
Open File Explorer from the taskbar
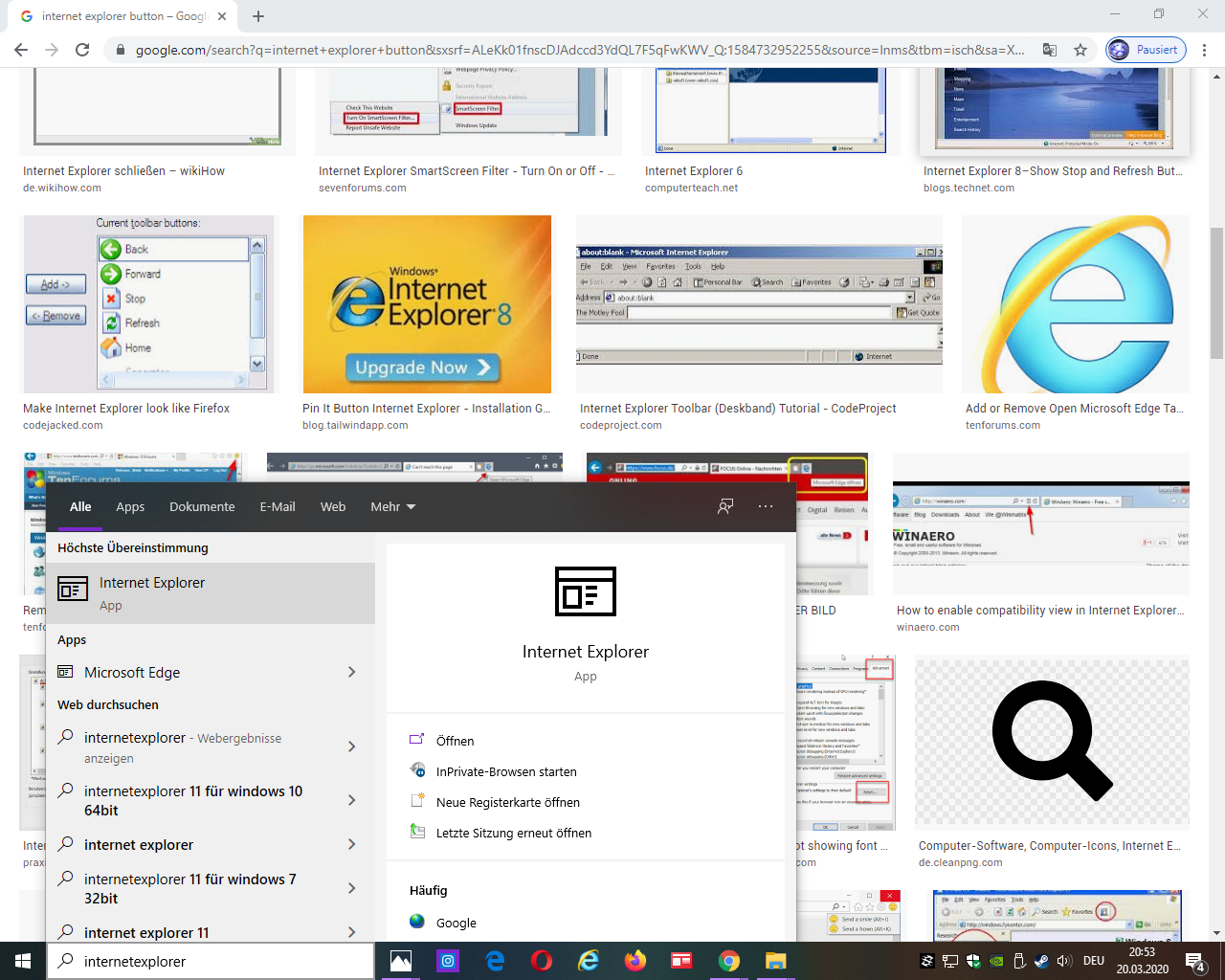775,961
